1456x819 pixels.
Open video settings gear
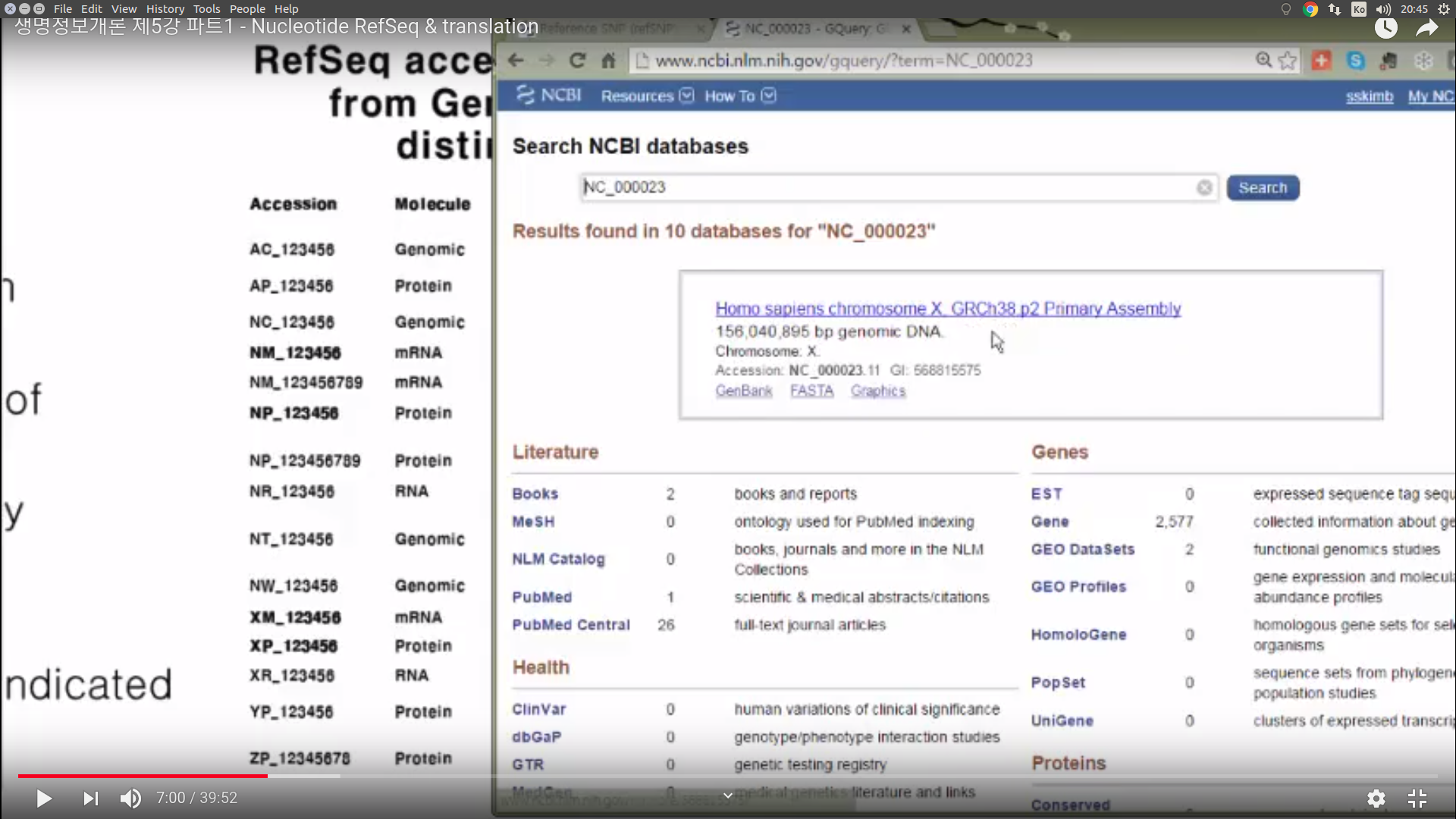pos(1376,799)
